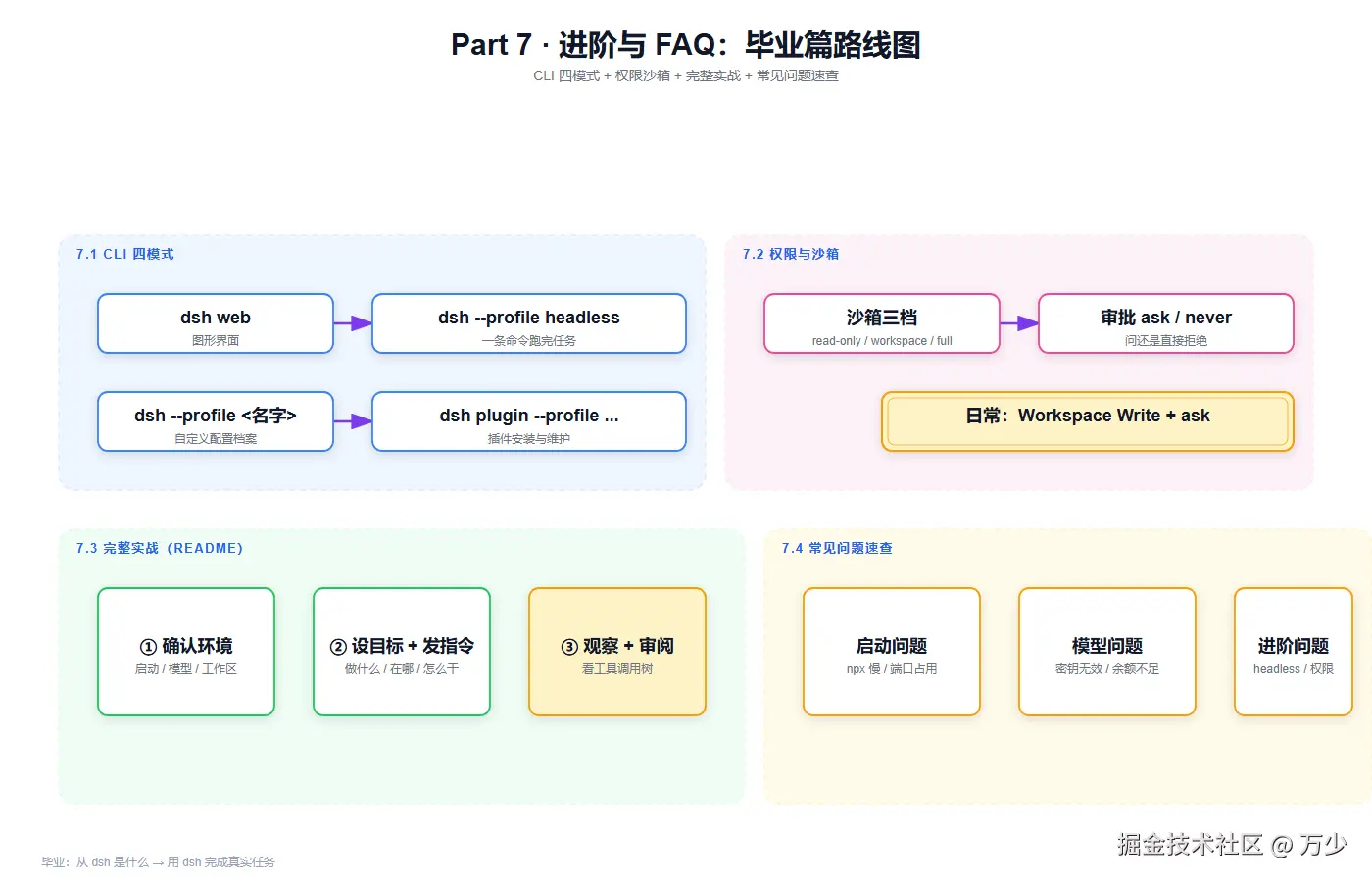Click the '7.3 完整实战（README）' heading
1372x882 pixels.
(160, 548)
